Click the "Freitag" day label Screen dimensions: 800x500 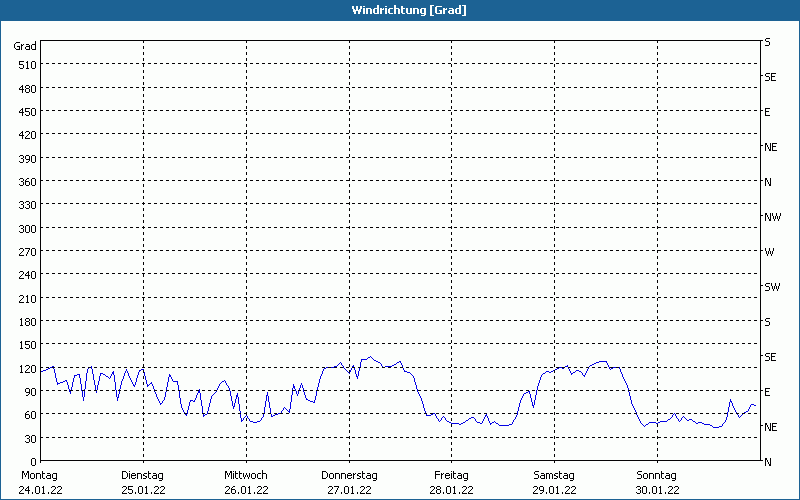(452, 476)
